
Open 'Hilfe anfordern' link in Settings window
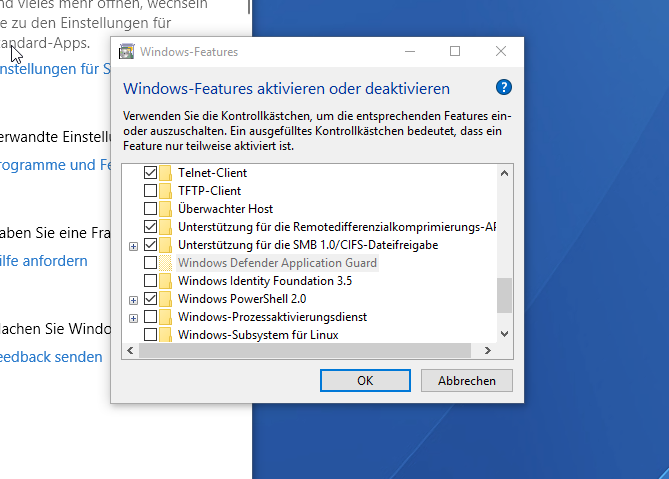[x=44, y=261]
